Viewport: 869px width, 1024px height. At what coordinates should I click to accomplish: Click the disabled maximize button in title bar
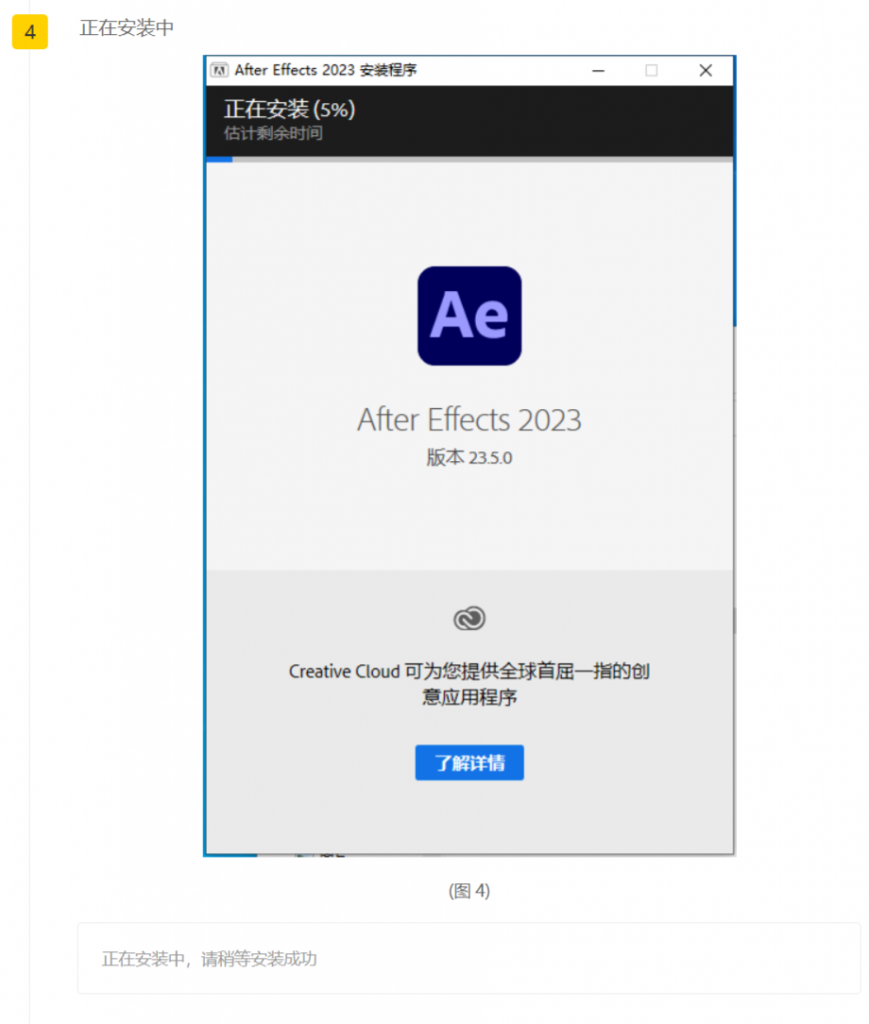[652, 71]
